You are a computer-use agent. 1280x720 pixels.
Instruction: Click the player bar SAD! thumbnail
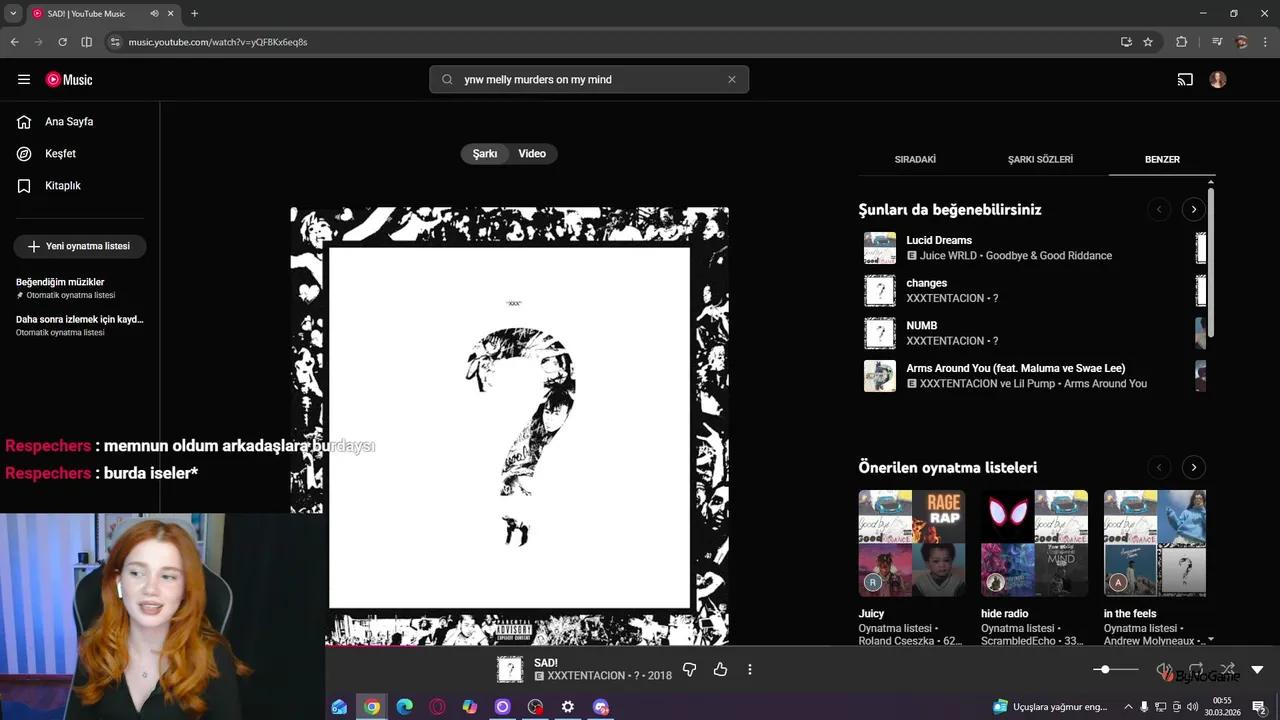click(510, 670)
